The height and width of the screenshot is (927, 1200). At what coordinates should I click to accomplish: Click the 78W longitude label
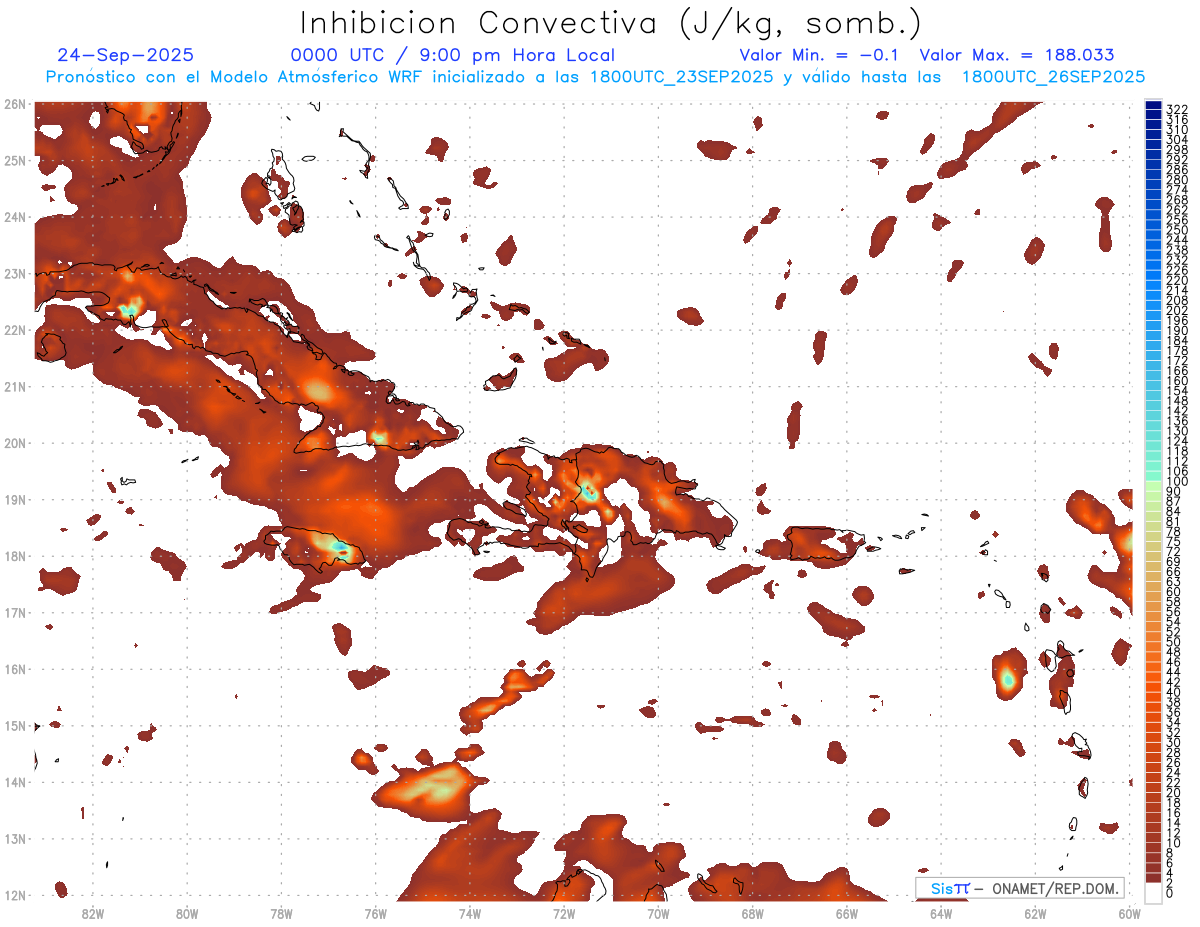coord(281,913)
